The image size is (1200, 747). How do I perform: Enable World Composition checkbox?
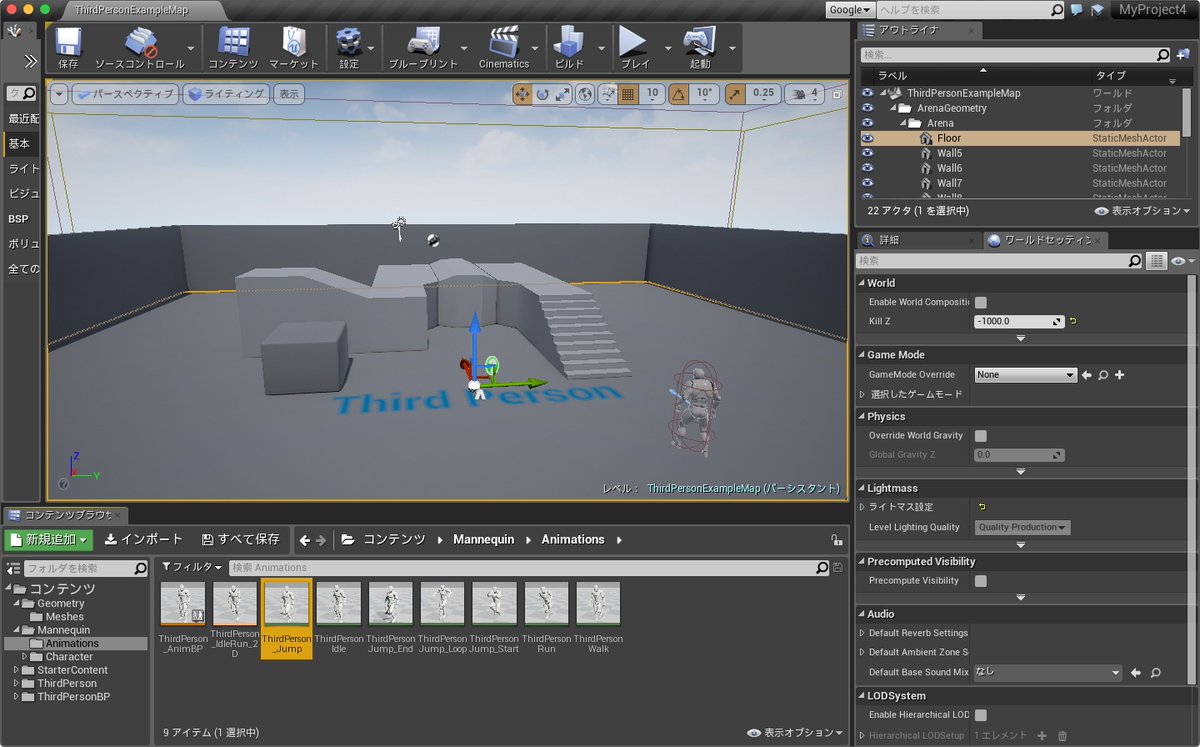(981, 302)
